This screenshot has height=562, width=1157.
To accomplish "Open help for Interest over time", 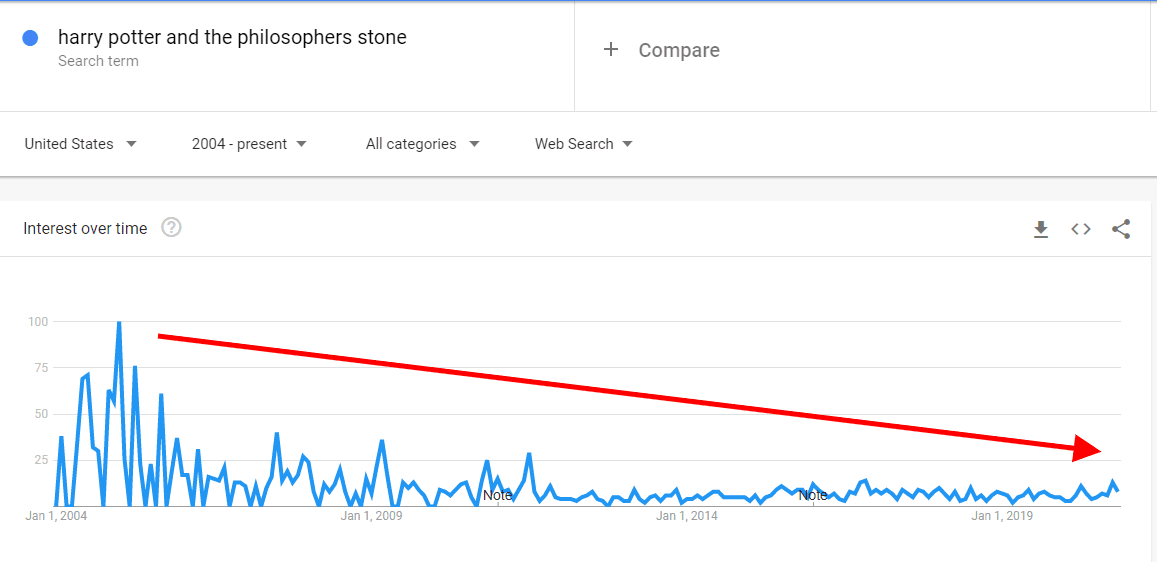I will 171,228.
